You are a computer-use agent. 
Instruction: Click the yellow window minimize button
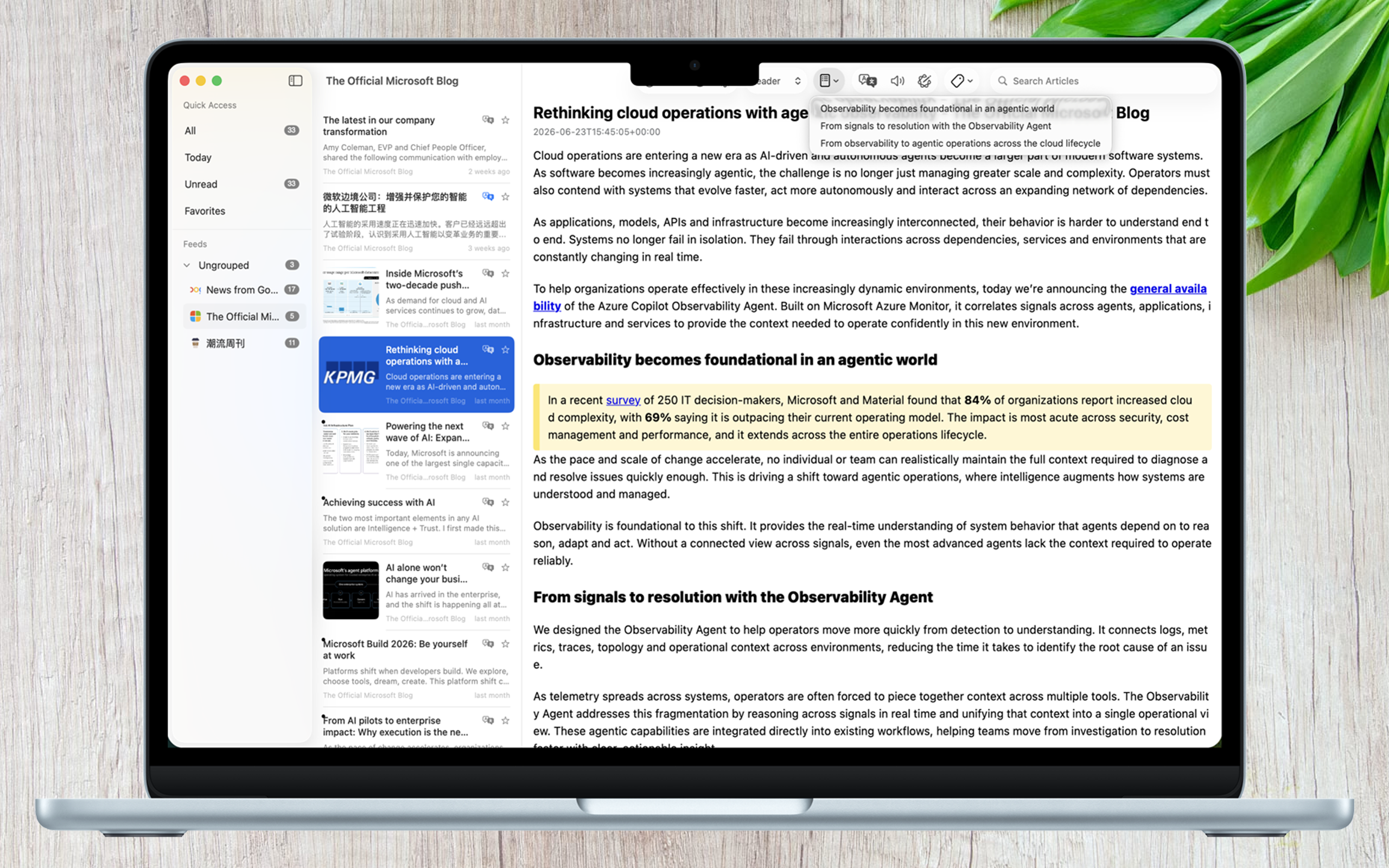tap(201, 81)
